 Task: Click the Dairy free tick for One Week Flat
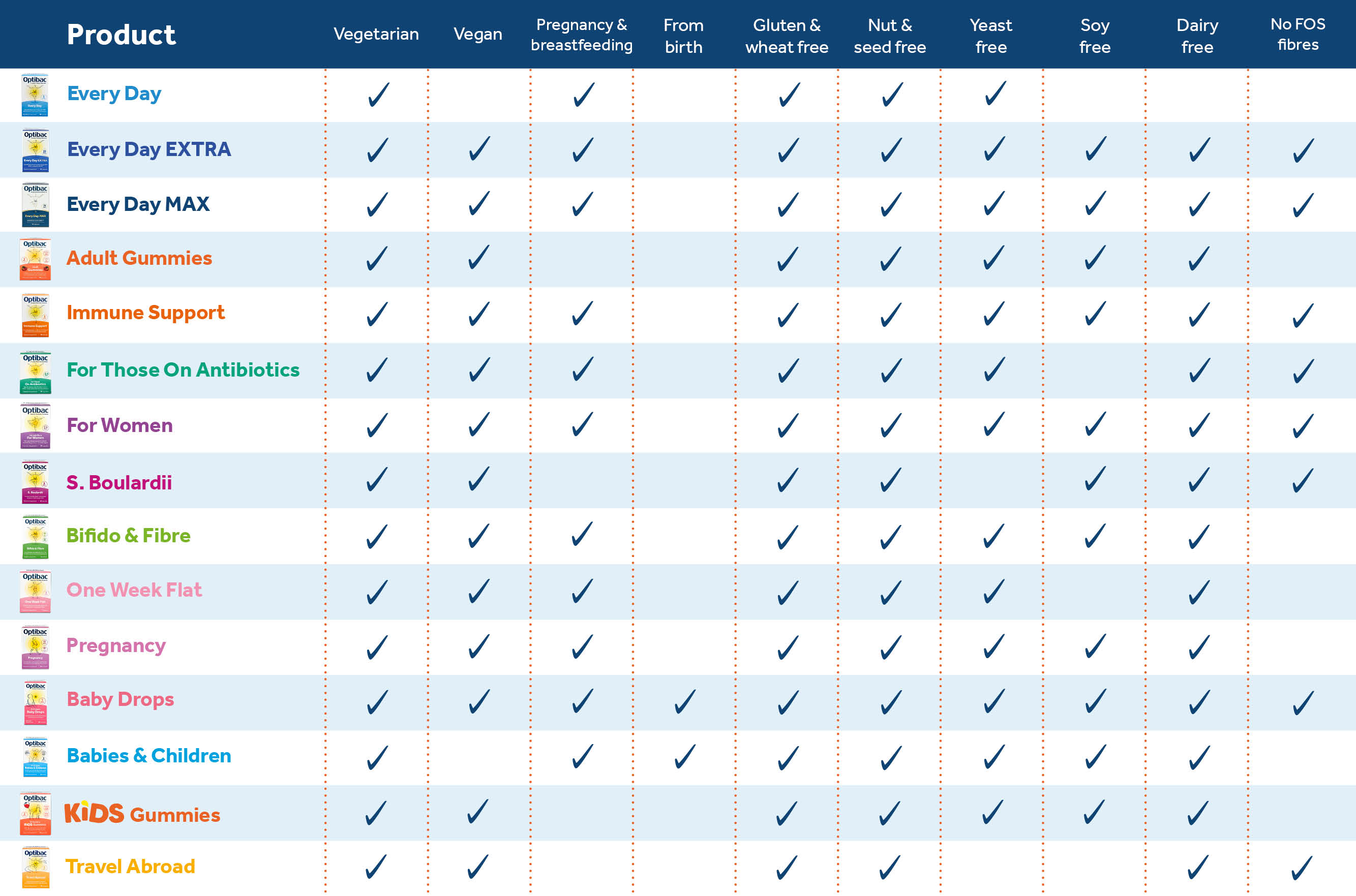[x=1199, y=593]
